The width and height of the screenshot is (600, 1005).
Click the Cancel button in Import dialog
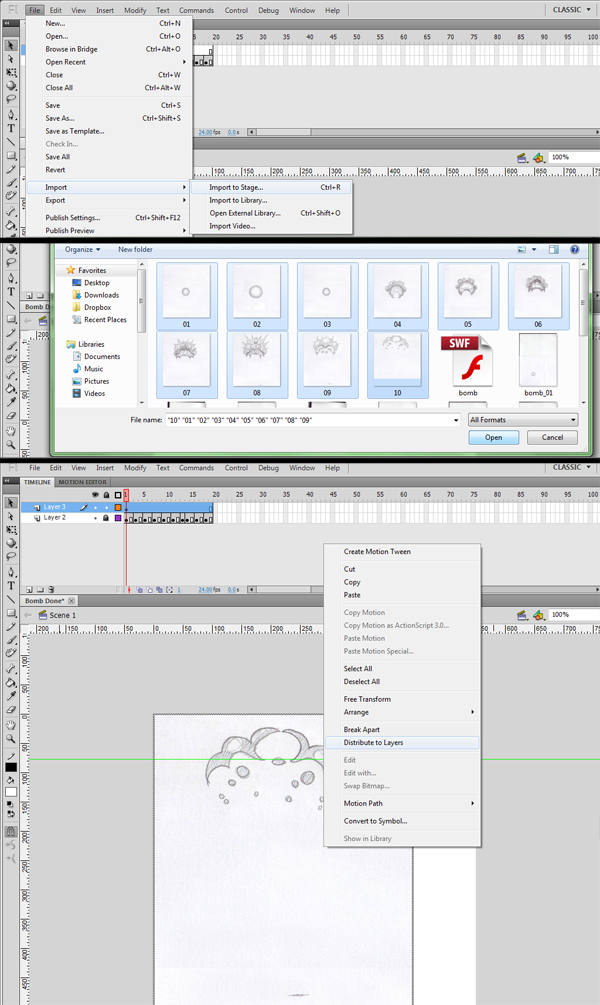[x=552, y=437]
